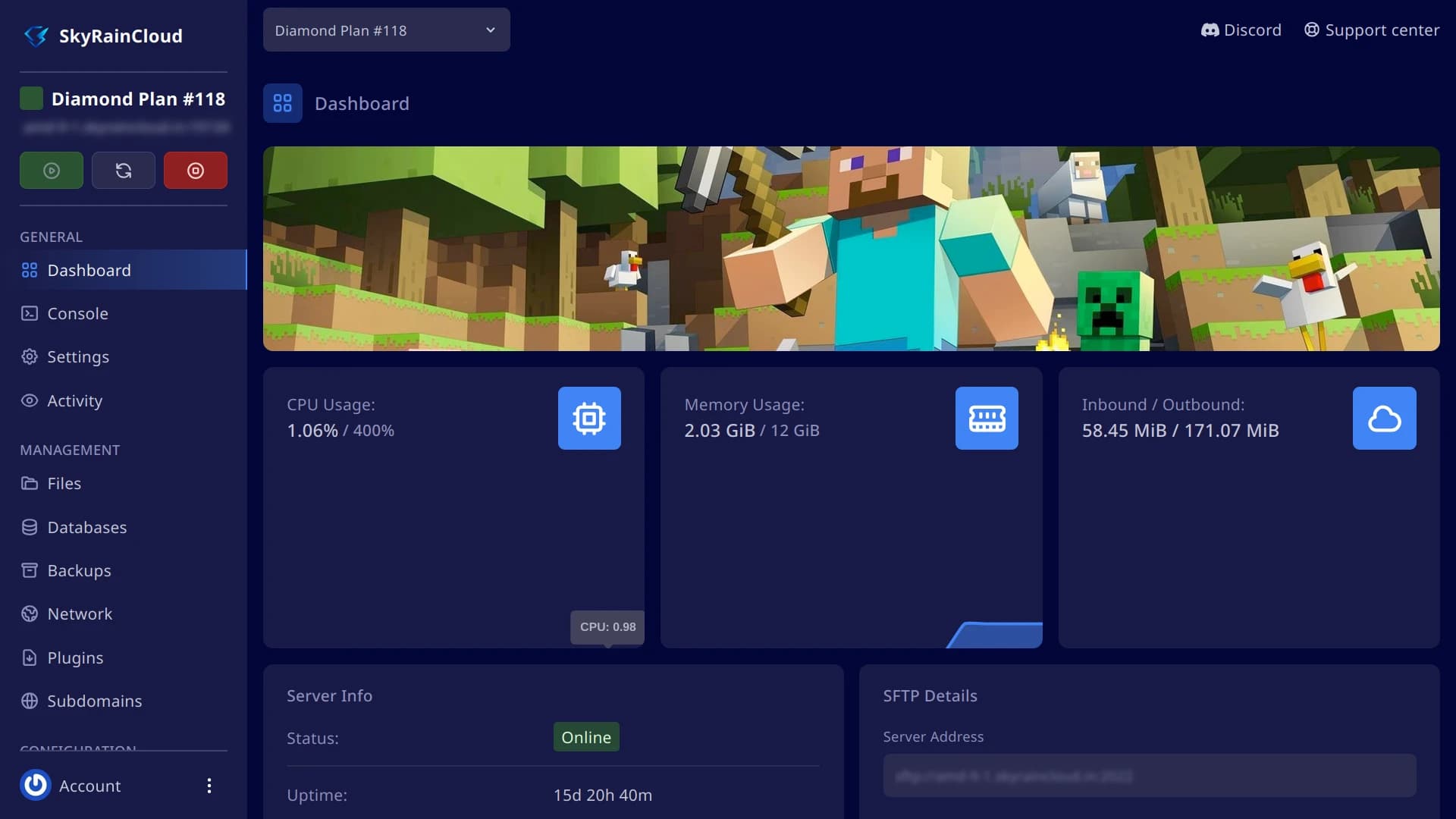
Task: Open the Backups section
Action: tap(124, 570)
